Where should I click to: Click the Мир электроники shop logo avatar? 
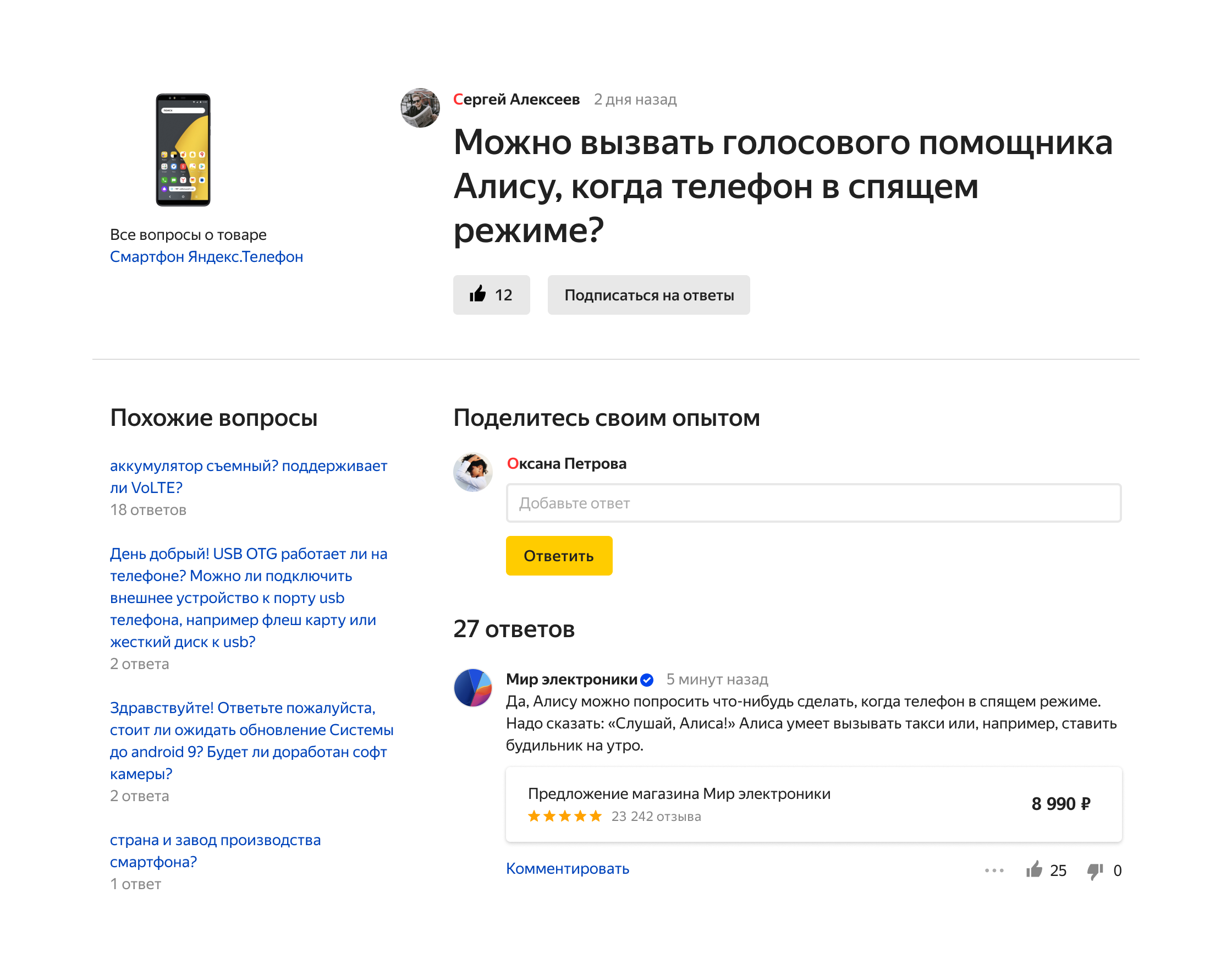[472, 687]
